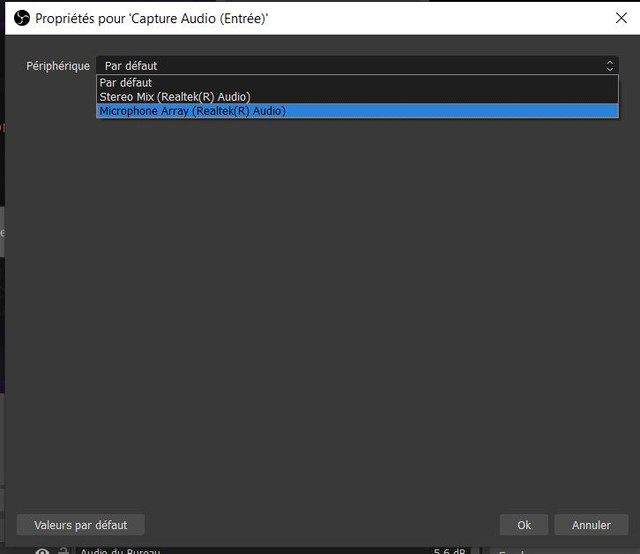Select 'Par défaut' from the device list

click(x=125, y=83)
